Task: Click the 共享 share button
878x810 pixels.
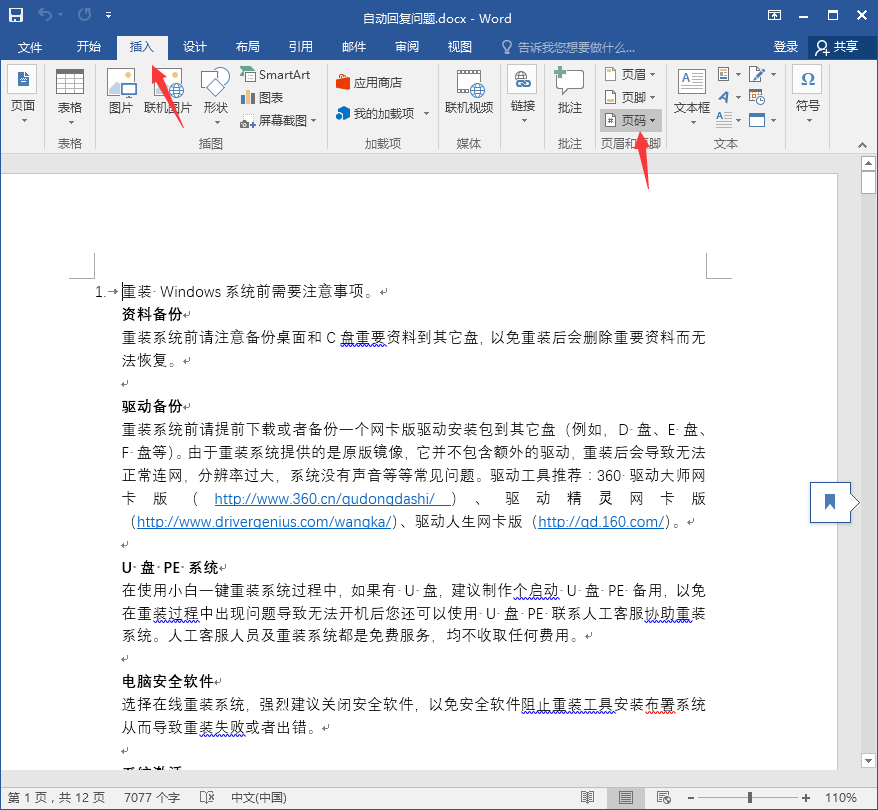Action: coord(842,47)
